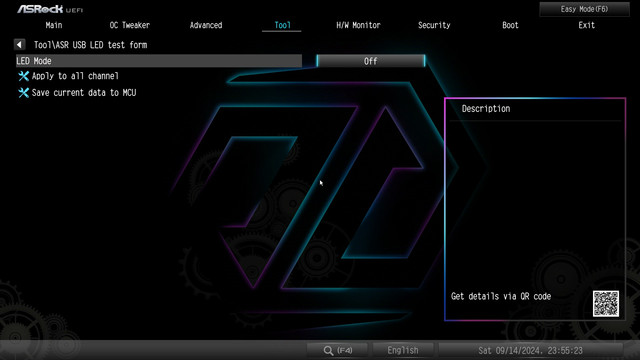Switch to the OC Tweaker tab
640x360 pixels.
click(130, 25)
